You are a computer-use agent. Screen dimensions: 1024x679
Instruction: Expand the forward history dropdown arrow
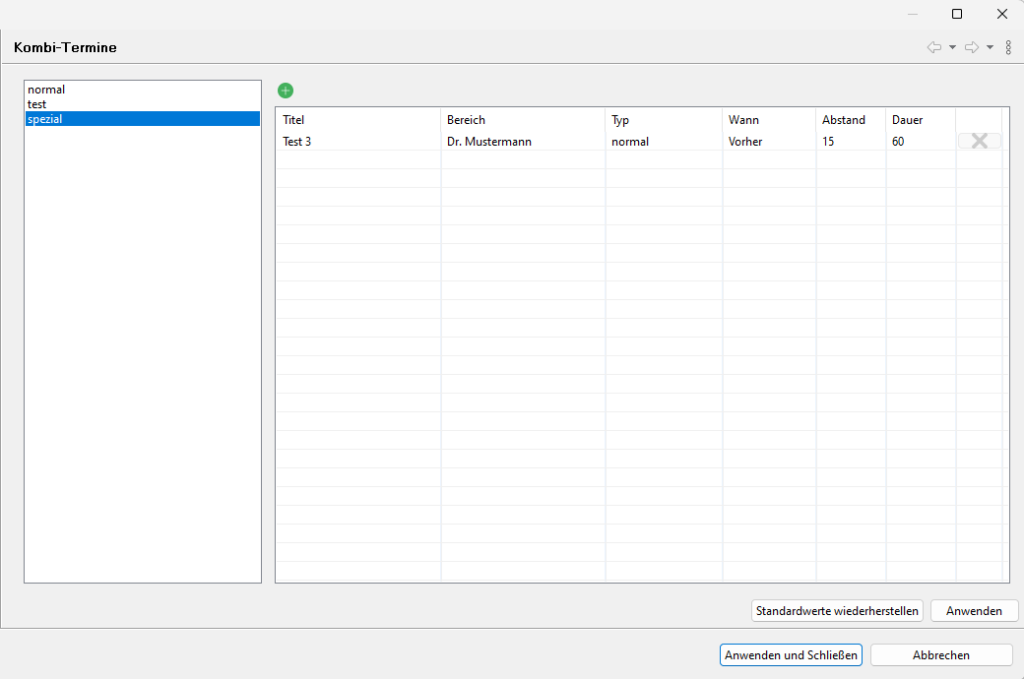point(989,47)
